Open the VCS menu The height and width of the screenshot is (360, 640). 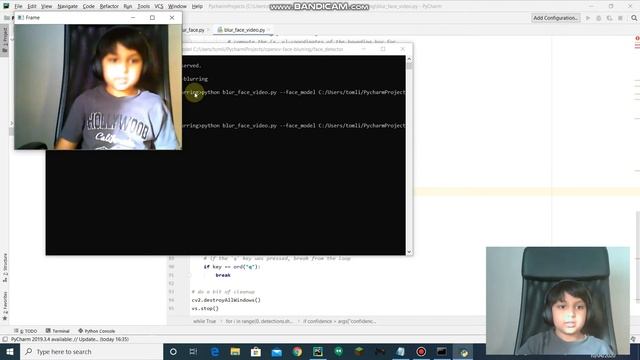point(159,6)
